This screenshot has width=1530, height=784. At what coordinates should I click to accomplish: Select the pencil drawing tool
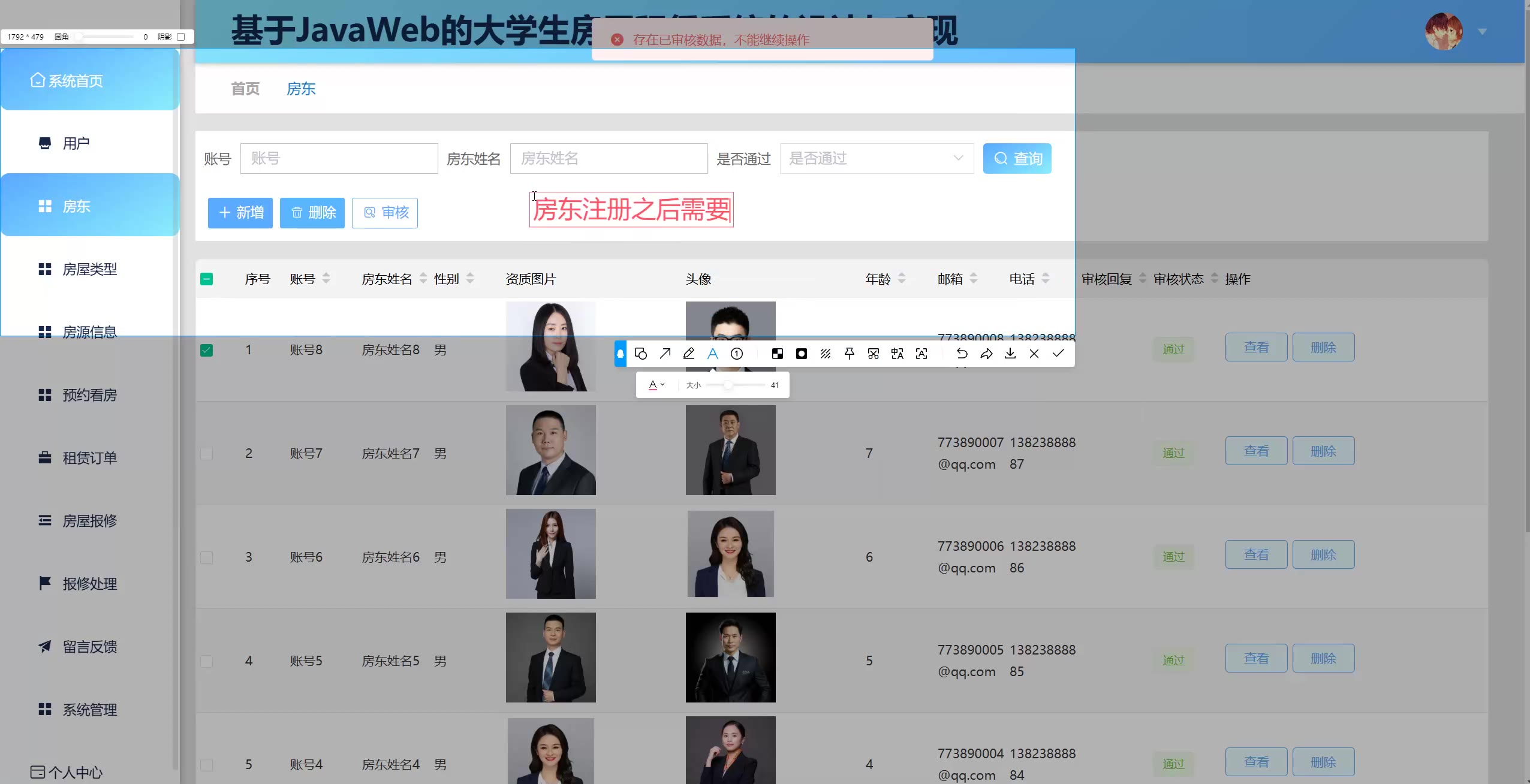689,354
